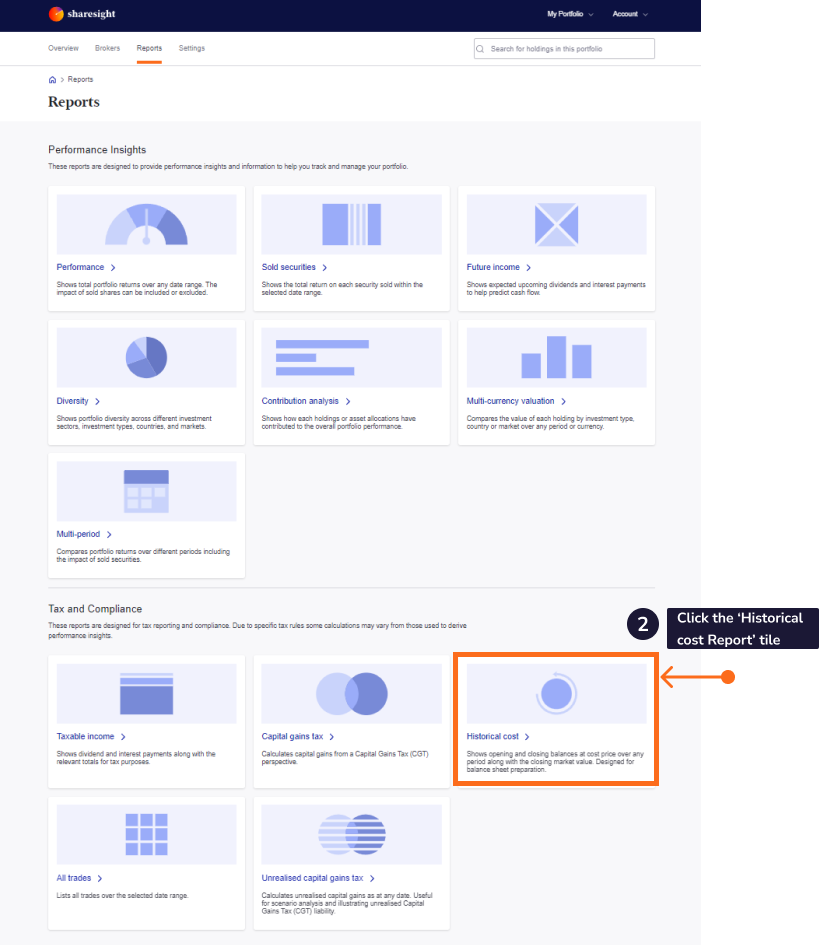Open the Contribution analysis report link
This screenshot has height=945, width=819.
pyautogui.click(x=300, y=401)
